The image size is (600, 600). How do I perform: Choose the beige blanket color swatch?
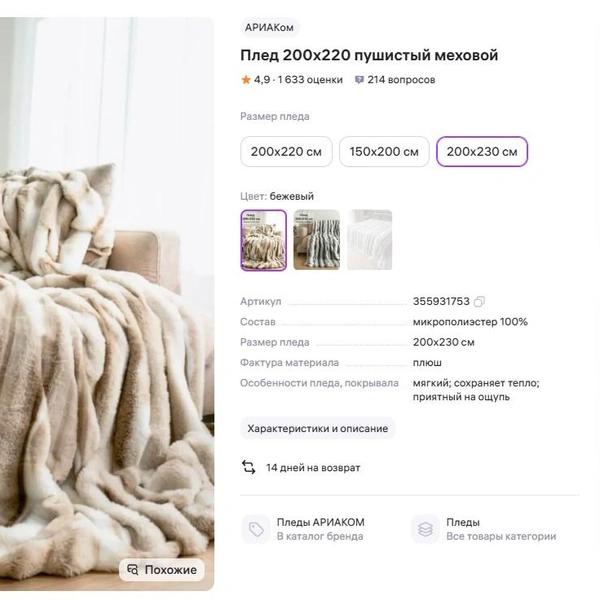tap(264, 240)
